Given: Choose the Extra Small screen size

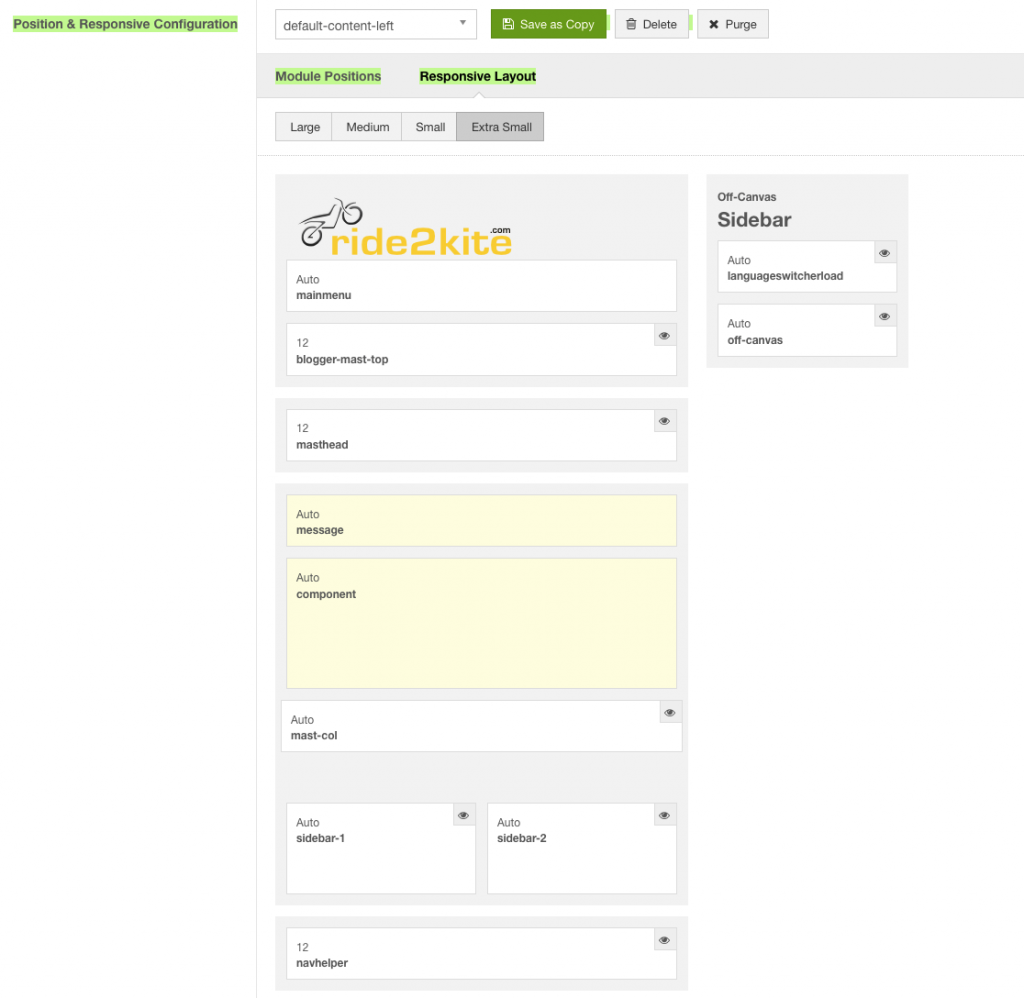Looking at the screenshot, I should click(x=501, y=127).
